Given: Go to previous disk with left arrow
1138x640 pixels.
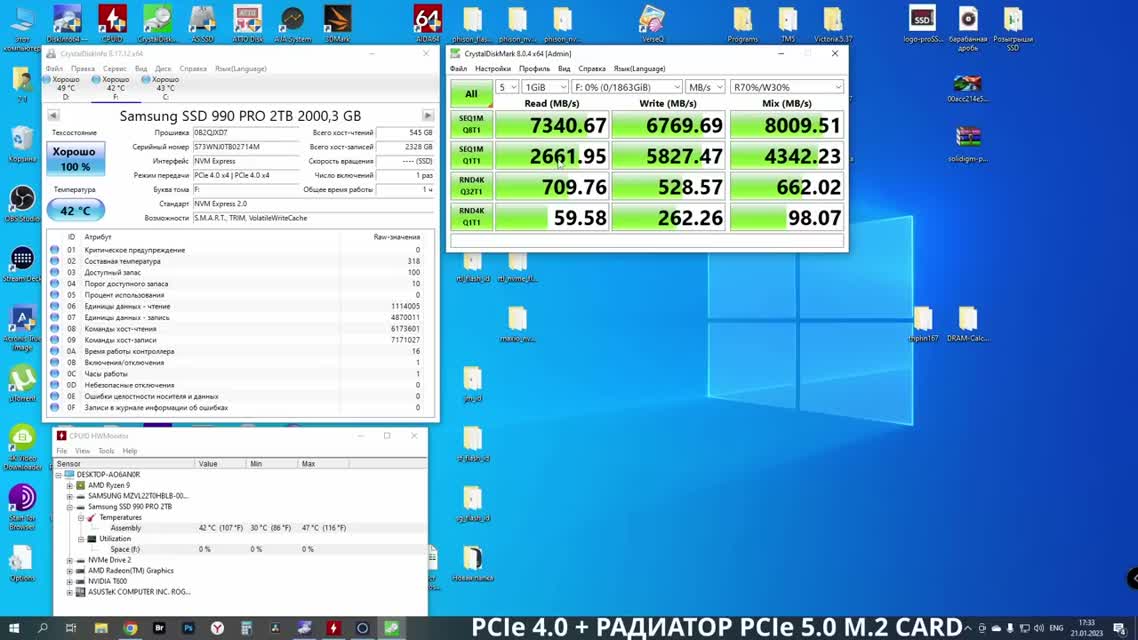Looking at the screenshot, I should pyautogui.click(x=53, y=115).
